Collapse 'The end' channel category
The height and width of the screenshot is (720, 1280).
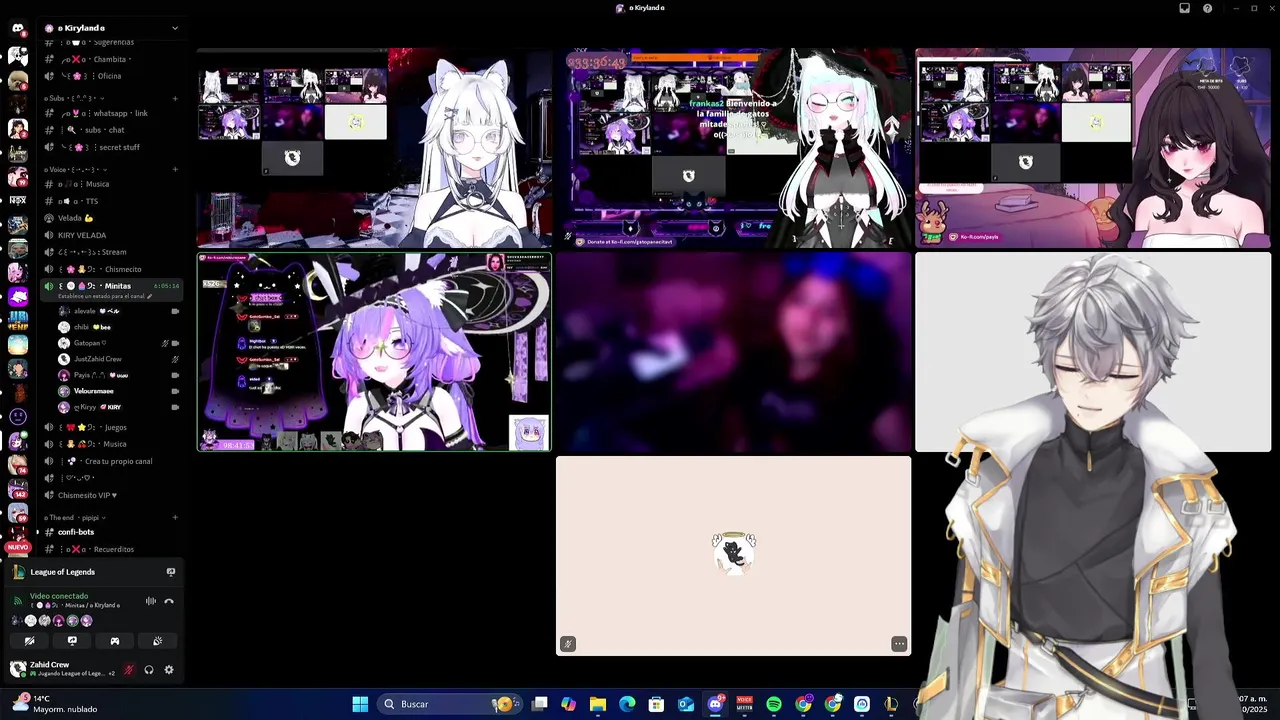[x=73, y=517]
